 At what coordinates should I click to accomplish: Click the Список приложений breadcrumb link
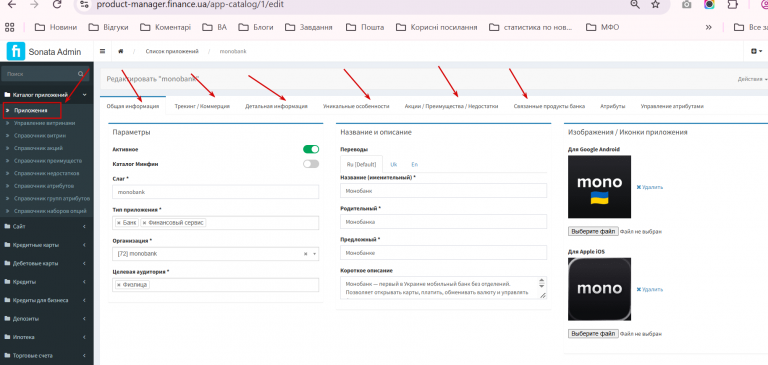coord(172,51)
